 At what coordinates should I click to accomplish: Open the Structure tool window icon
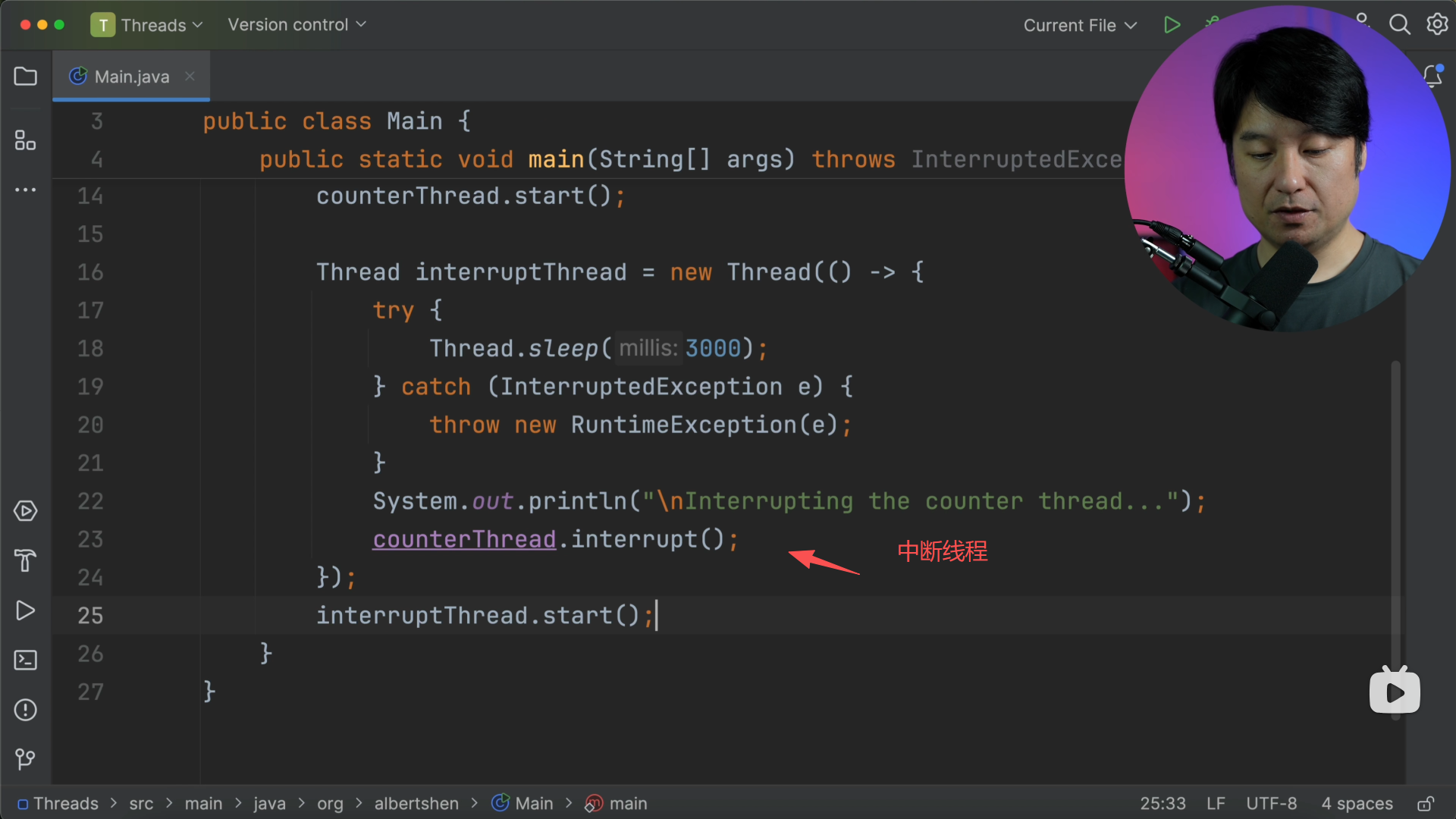(25, 140)
